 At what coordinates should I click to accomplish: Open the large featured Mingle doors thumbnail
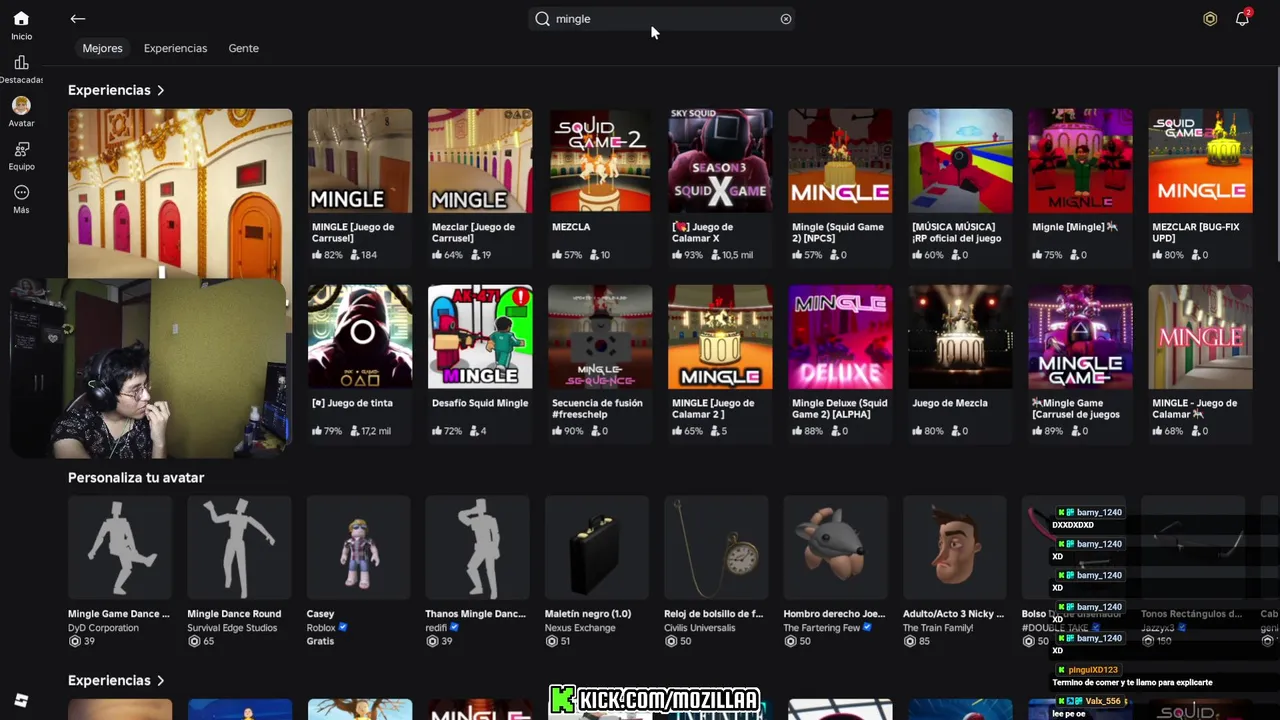[x=180, y=193]
